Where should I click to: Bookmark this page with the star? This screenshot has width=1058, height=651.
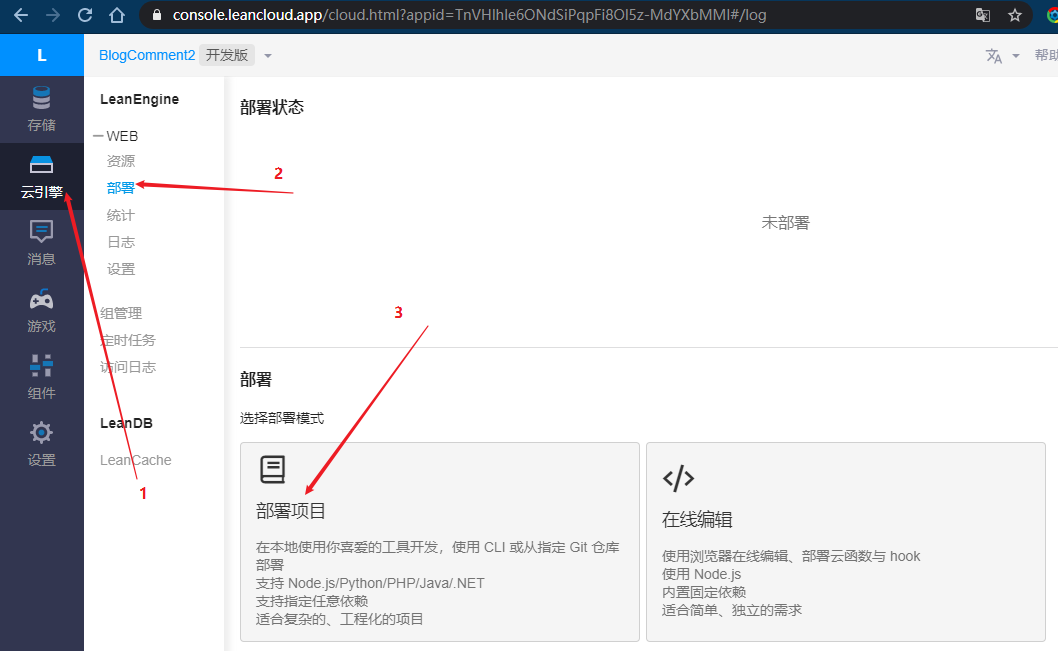pyautogui.click(x=1015, y=15)
